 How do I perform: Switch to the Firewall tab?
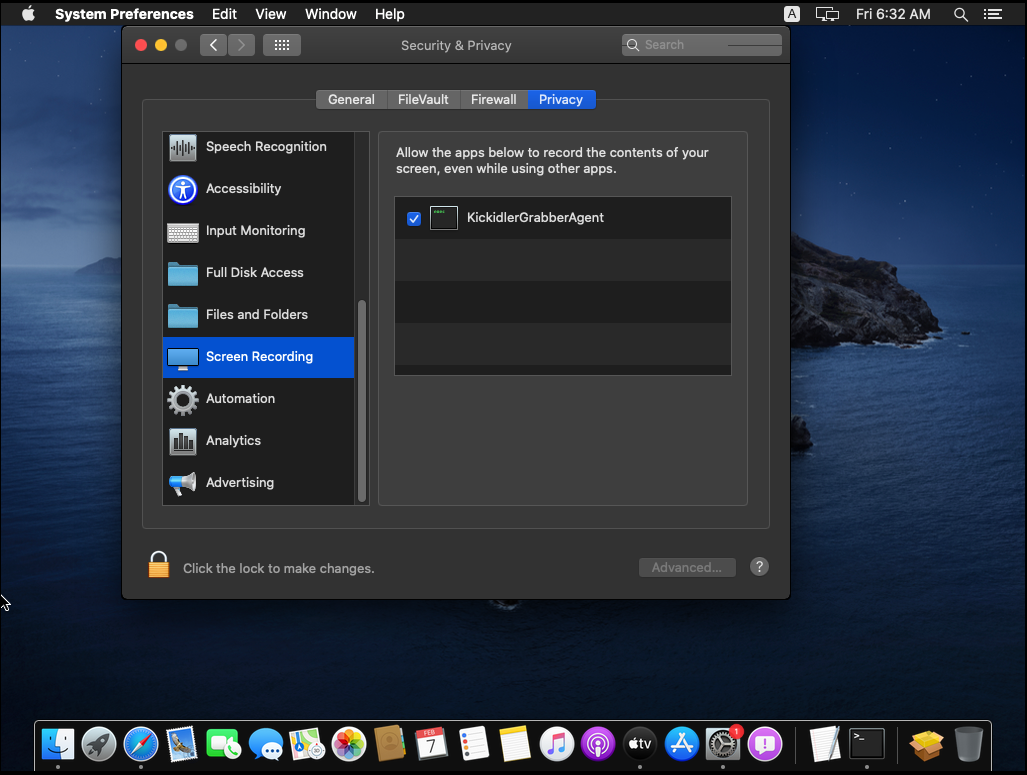(x=493, y=100)
